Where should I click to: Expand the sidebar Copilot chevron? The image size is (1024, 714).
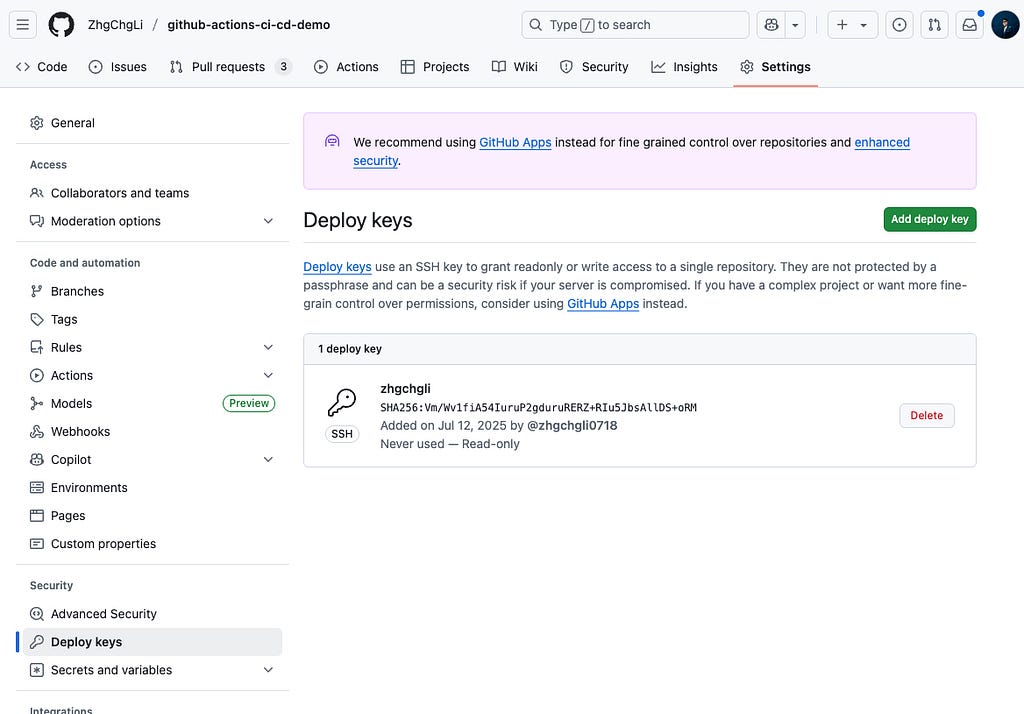(268, 459)
